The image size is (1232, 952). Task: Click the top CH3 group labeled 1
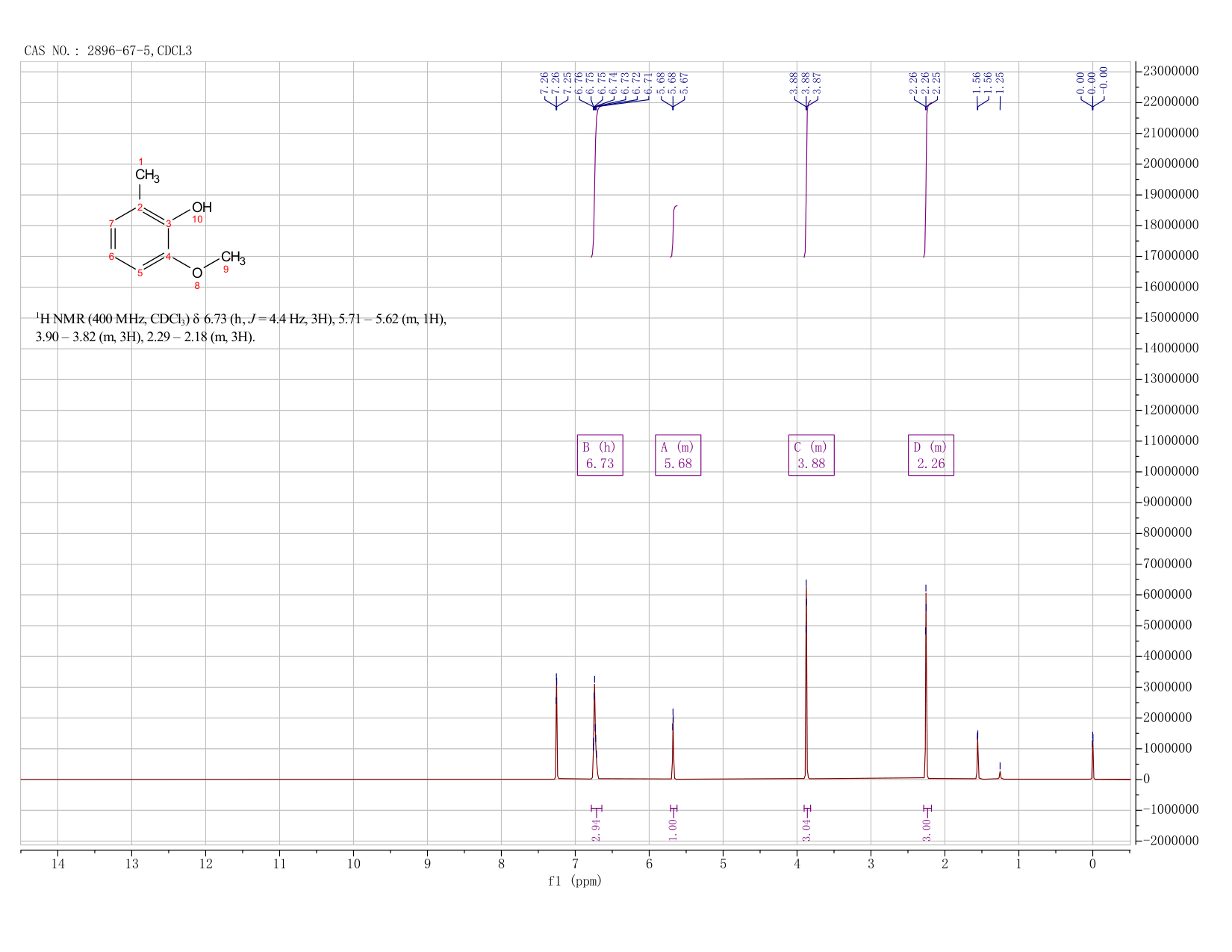coord(147,176)
